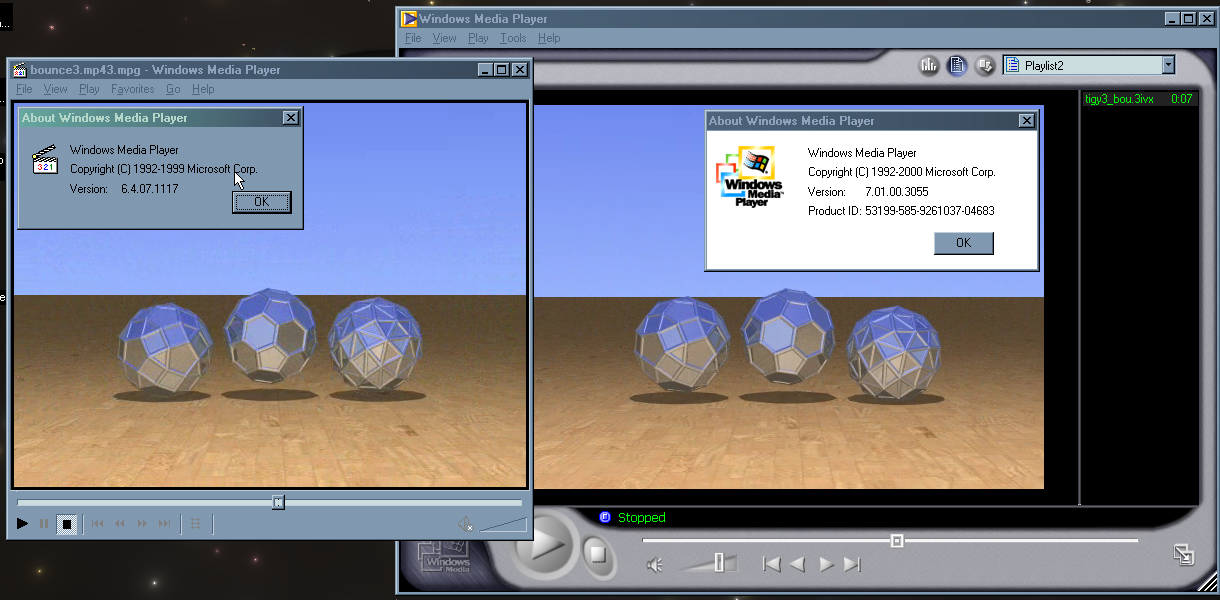The height and width of the screenshot is (600, 1220).
Task: Click Stop in the bounce3.mp43.mpg player
Action: pos(67,523)
